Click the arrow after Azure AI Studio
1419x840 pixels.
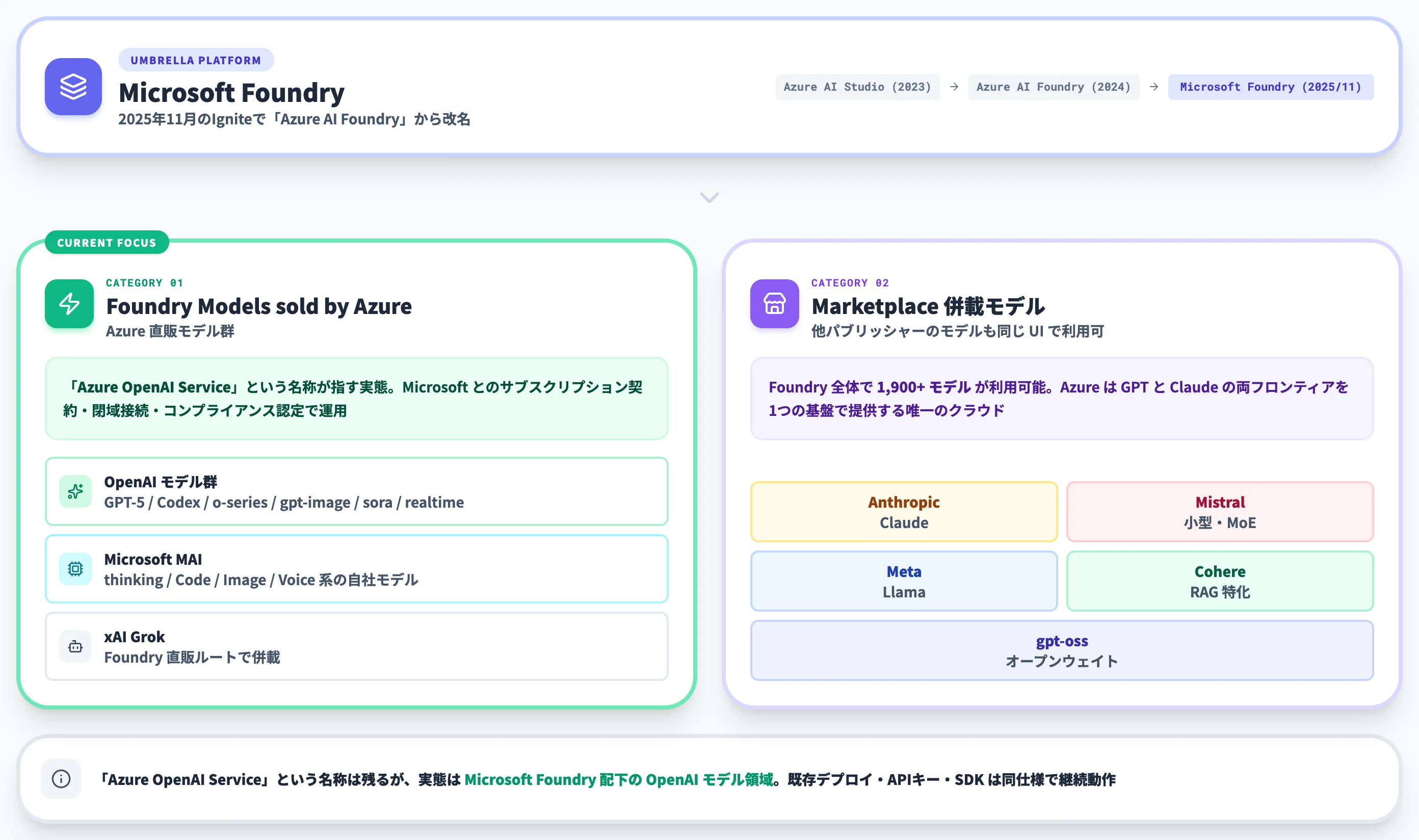click(x=954, y=87)
